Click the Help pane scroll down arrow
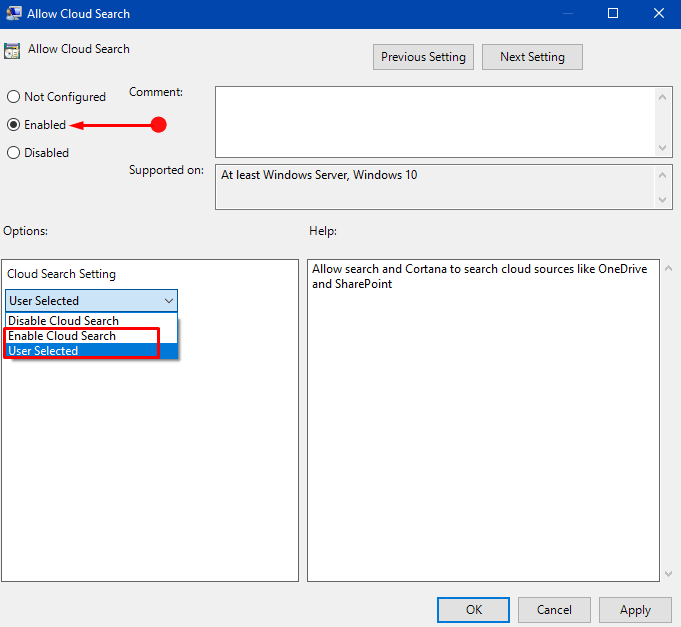Image resolution: width=681 pixels, height=627 pixels. tap(668, 574)
